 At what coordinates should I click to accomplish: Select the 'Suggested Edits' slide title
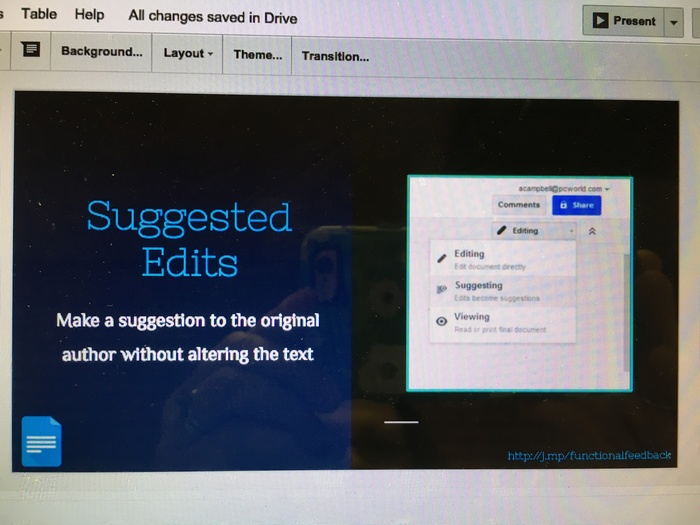[x=189, y=239]
